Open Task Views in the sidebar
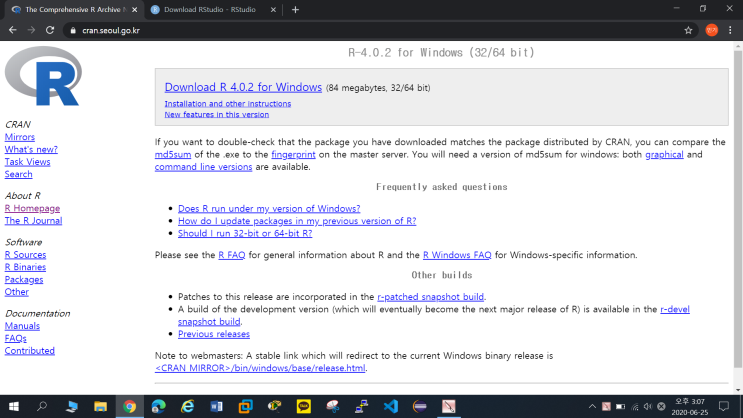Screen dimensions: 743x418 click(x=27, y=162)
